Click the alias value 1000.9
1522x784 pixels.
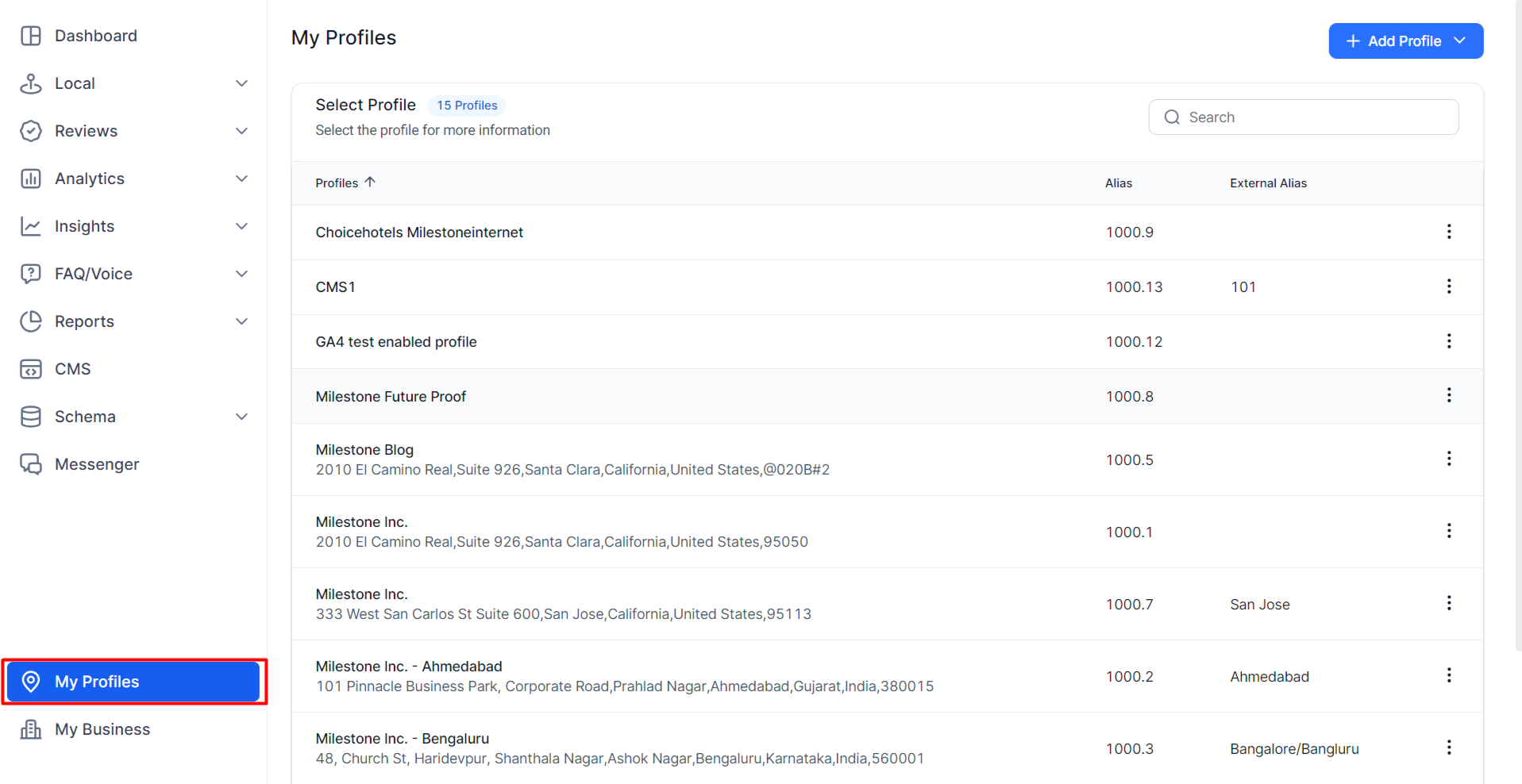click(x=1130, y=233)
